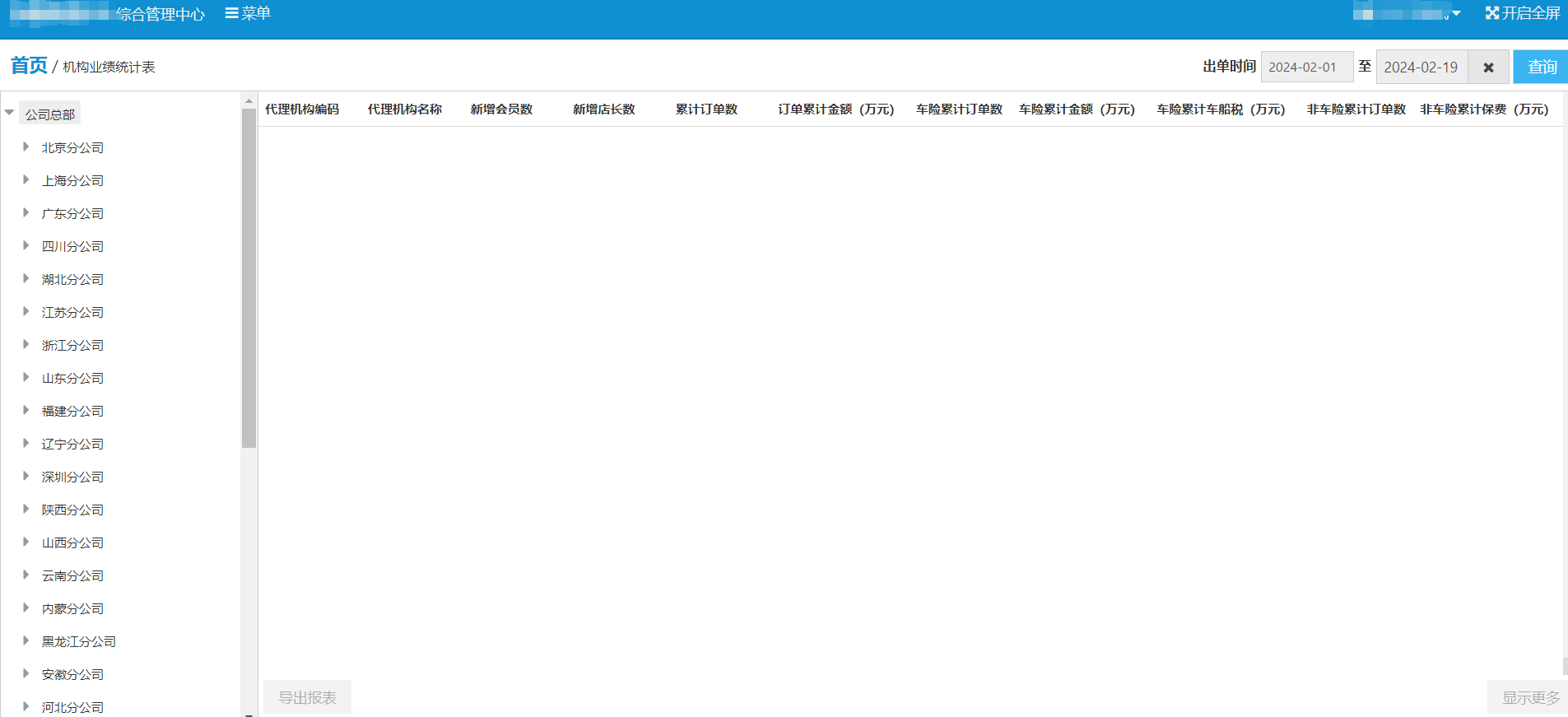Image resolution: width=1568 pixels, height=717 pixels.
Task: Expand 浙江分公司 node arrow
Action: (26, 344)
